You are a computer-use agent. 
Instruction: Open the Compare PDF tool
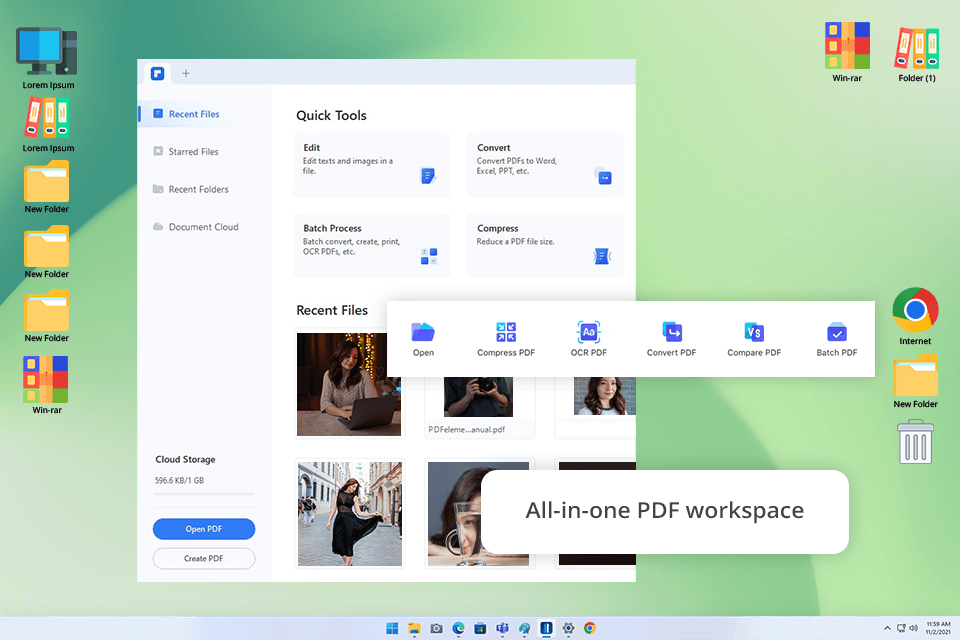tap(754, 332)
